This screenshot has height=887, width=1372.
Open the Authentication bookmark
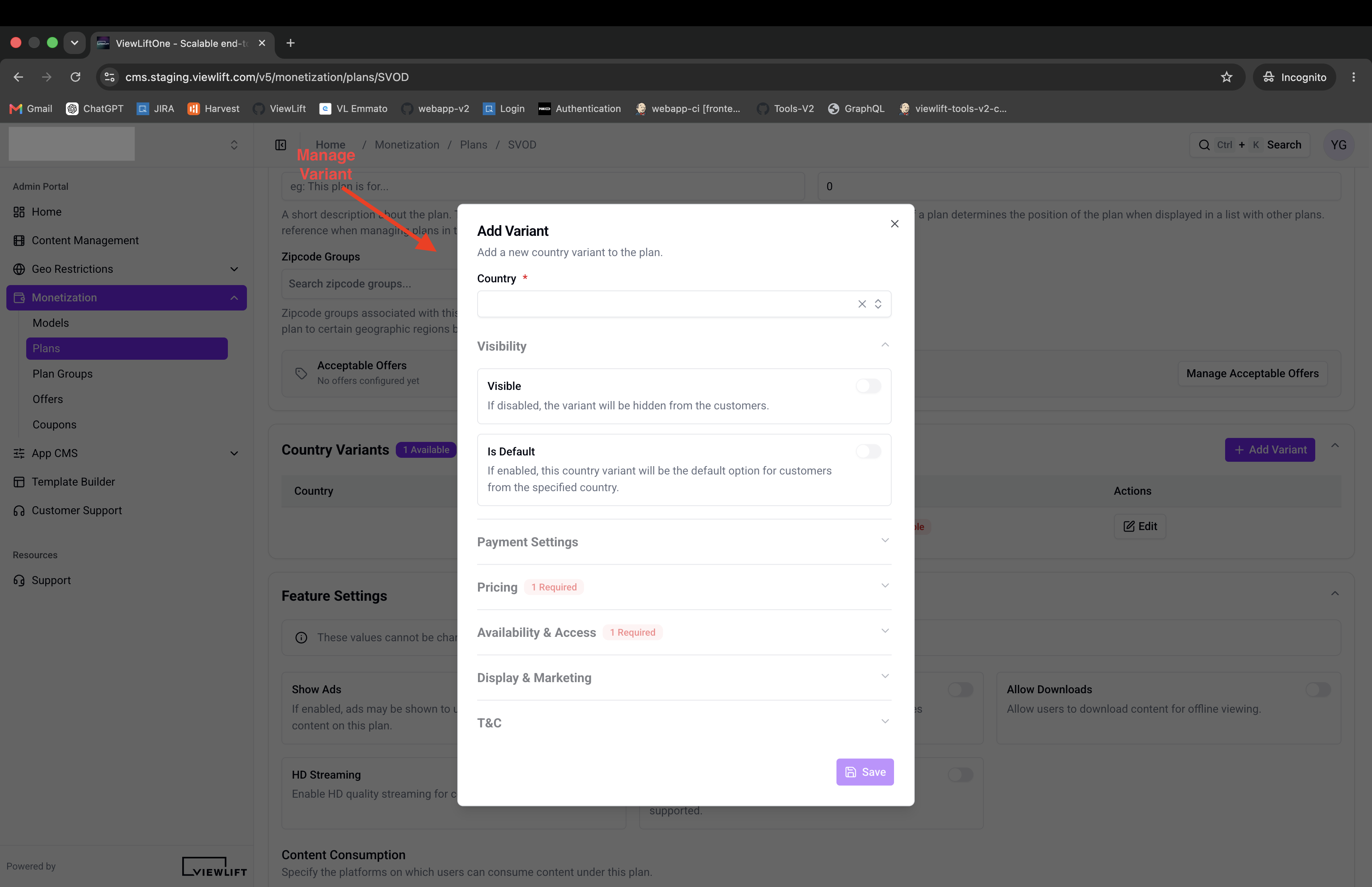[x=579, y=109]
